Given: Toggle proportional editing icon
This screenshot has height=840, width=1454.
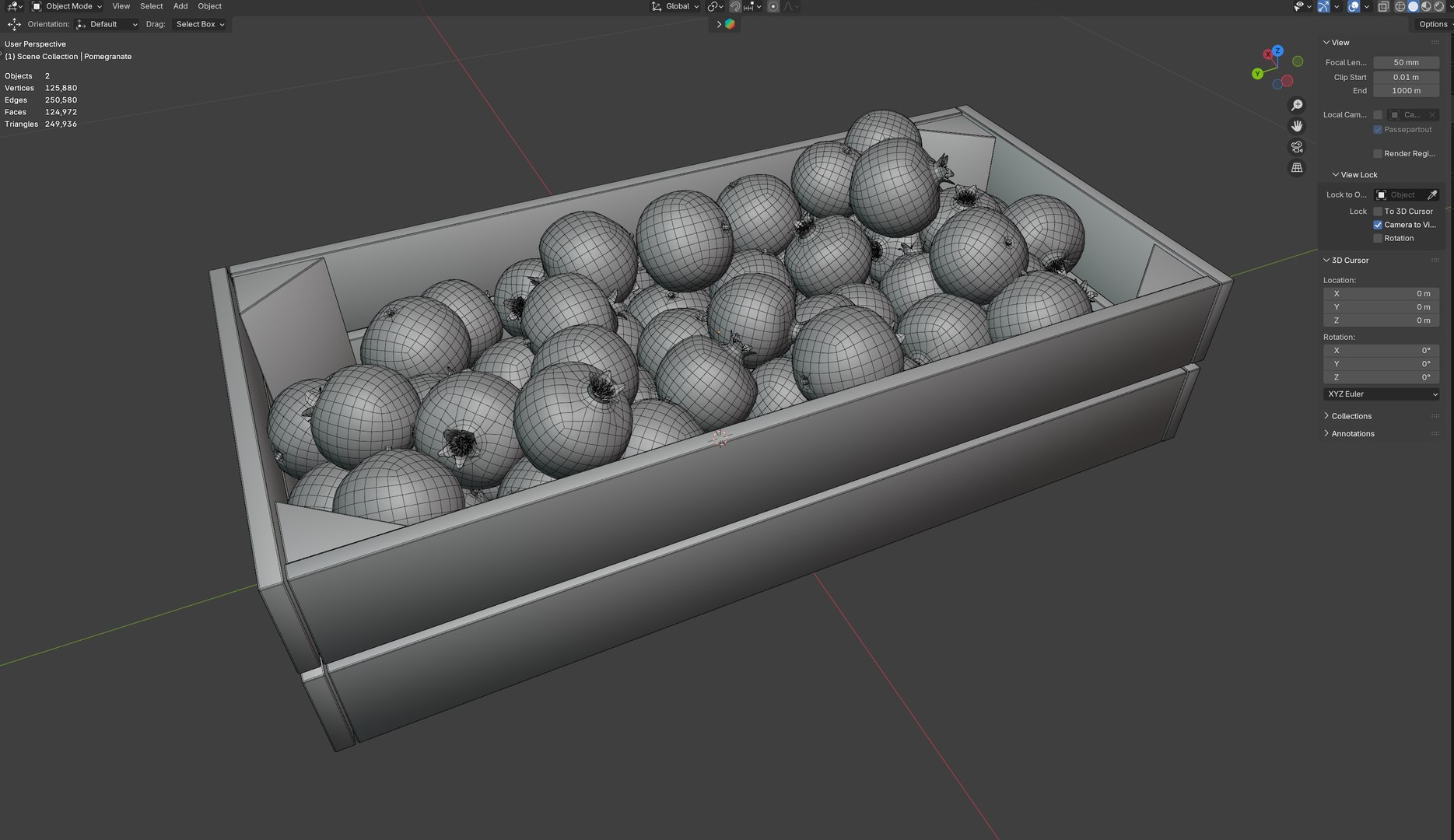Looking at the screenshot, I should [x=773, y=6].
